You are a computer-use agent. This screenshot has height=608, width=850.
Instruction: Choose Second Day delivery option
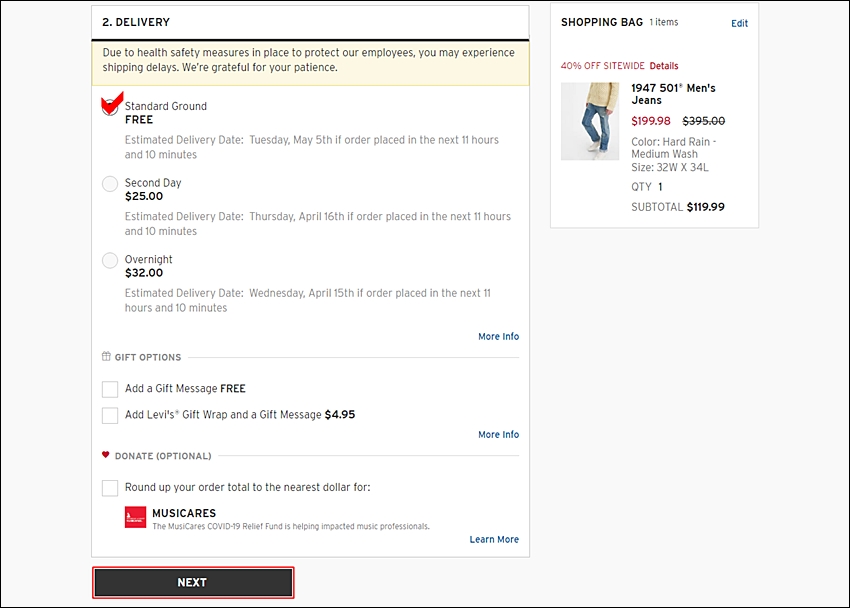click(x=110, y=184)
